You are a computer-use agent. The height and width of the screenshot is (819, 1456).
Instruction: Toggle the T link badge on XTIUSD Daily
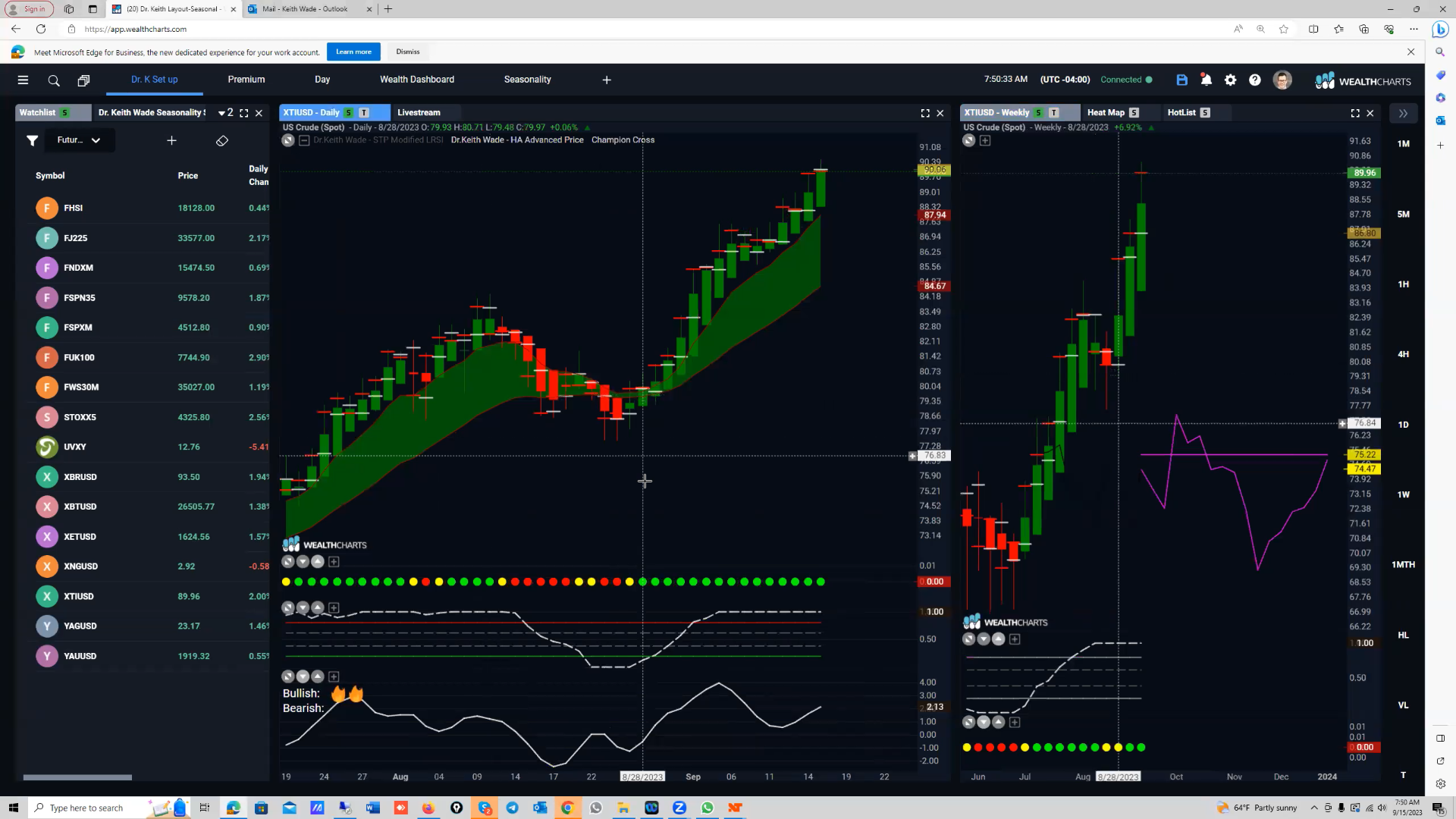click(364, 112)
